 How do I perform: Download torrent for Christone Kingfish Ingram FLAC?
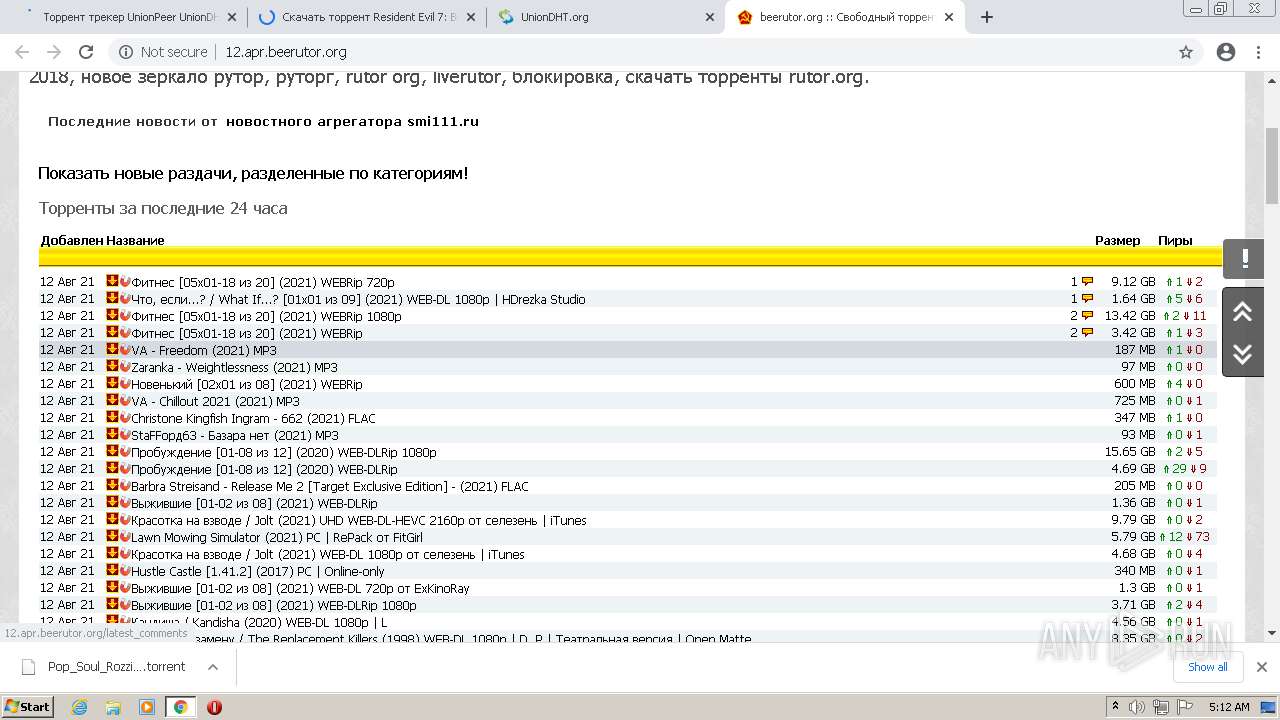tap(112, 418)
